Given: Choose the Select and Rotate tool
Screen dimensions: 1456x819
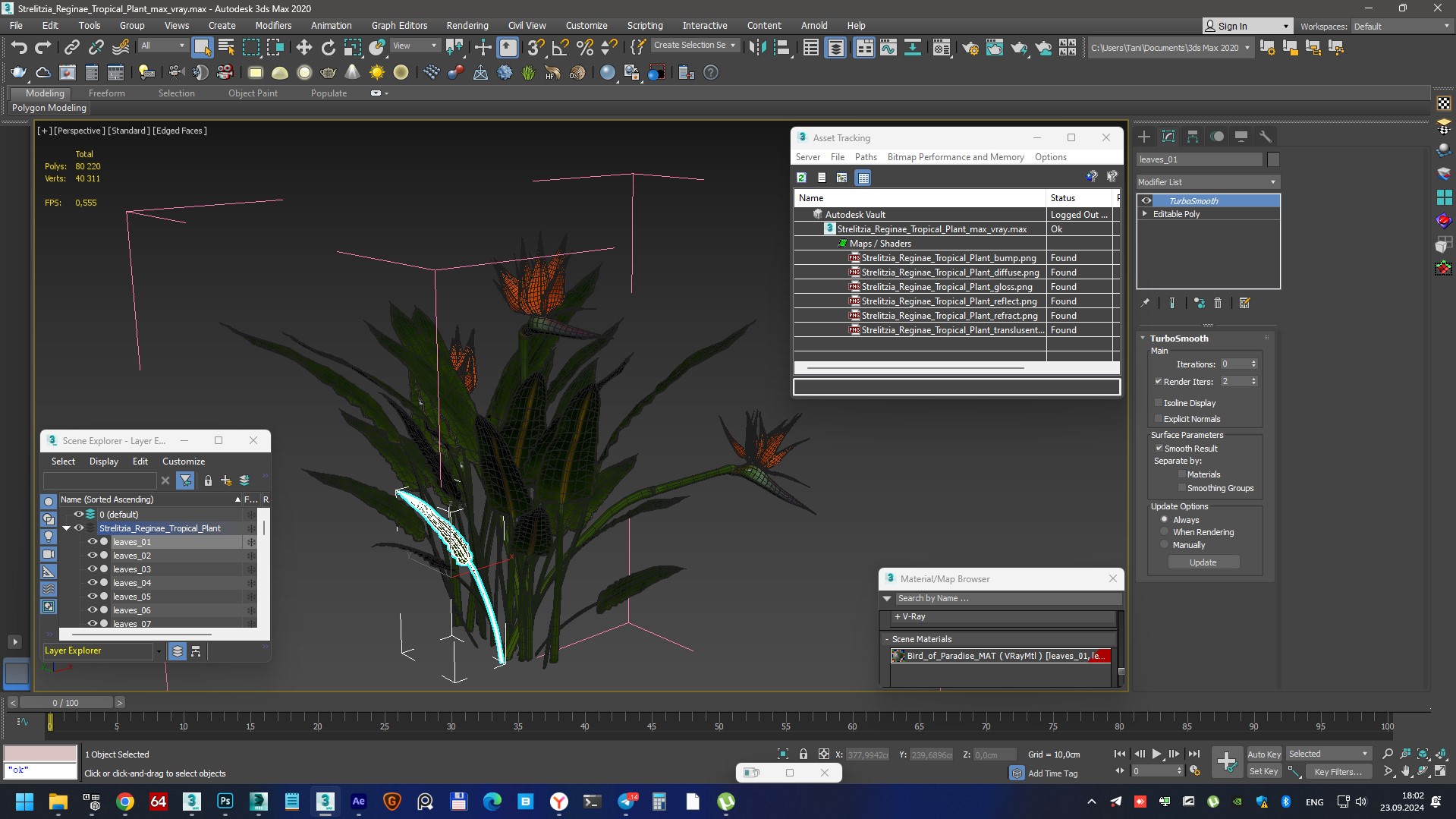Looking at the screenshot, I should click(329, 48).
